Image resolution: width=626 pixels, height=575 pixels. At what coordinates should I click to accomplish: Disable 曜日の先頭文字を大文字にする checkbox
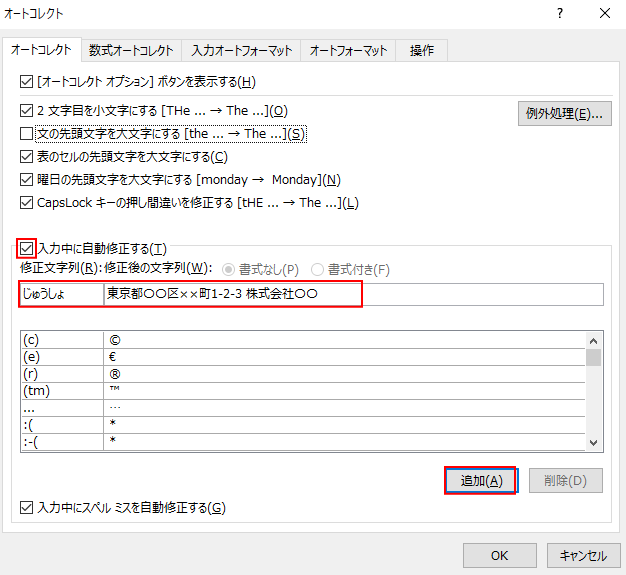click(x=27, y=180)
